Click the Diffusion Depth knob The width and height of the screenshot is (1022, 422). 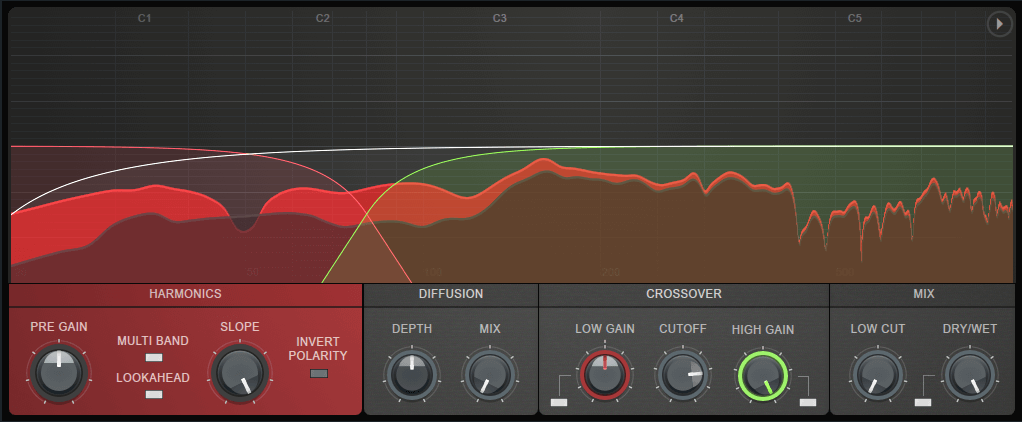[411, 375]
